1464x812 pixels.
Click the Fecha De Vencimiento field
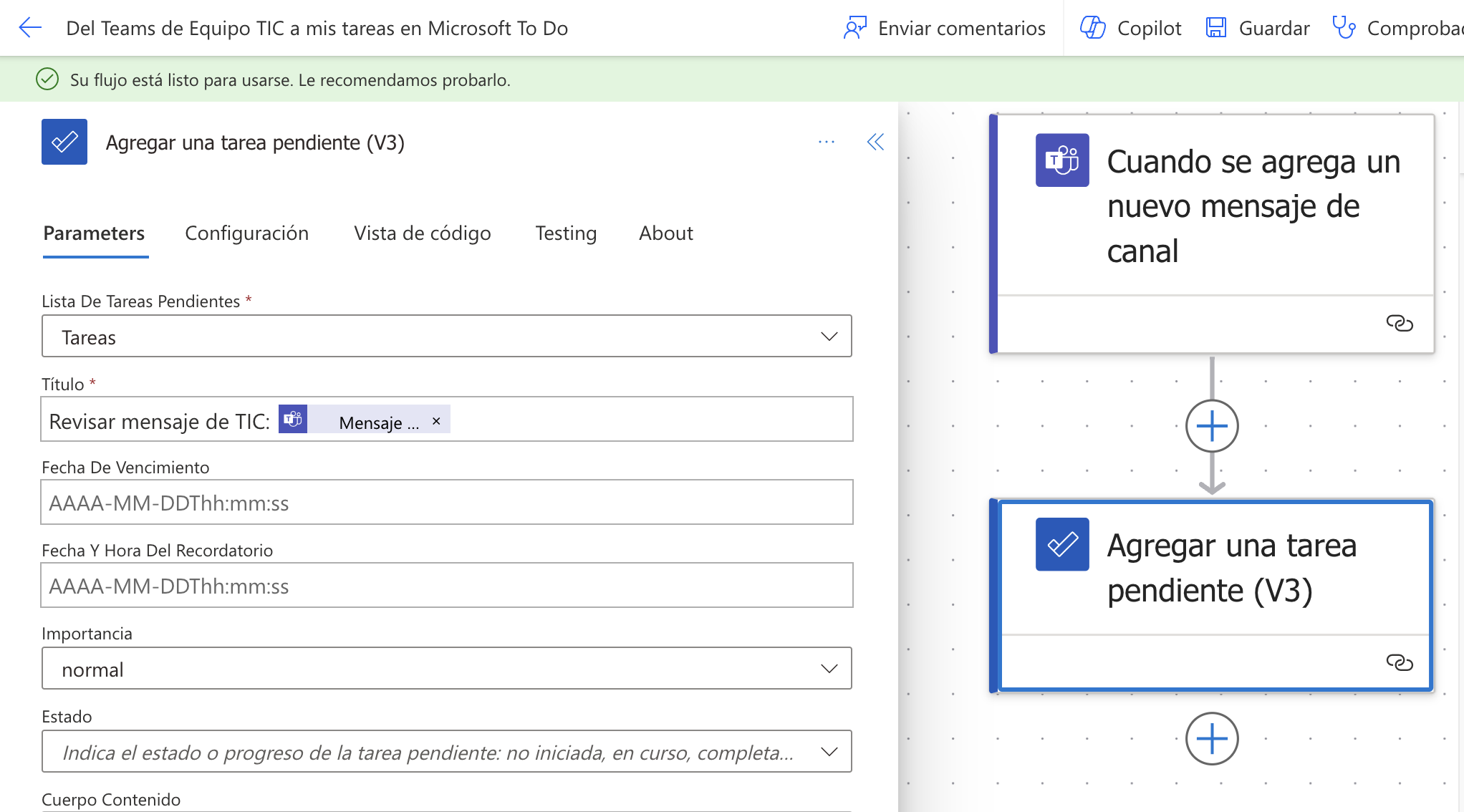(x=447, y=502)
